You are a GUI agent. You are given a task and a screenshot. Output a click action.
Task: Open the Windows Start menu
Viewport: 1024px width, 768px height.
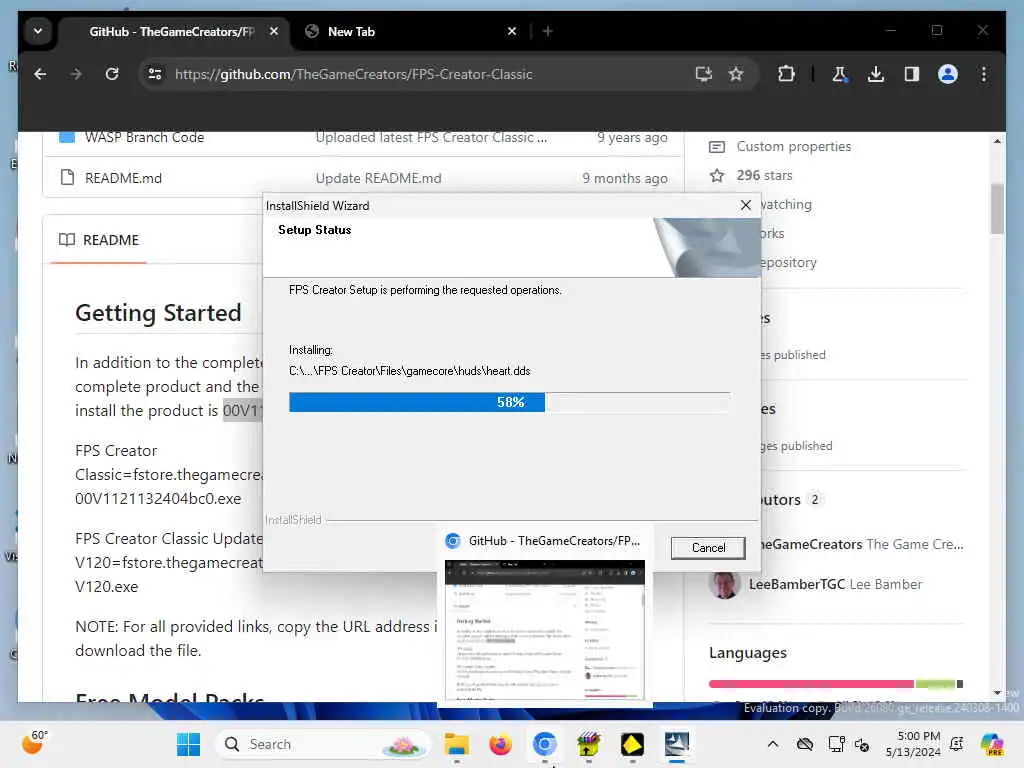coord(189,744)
